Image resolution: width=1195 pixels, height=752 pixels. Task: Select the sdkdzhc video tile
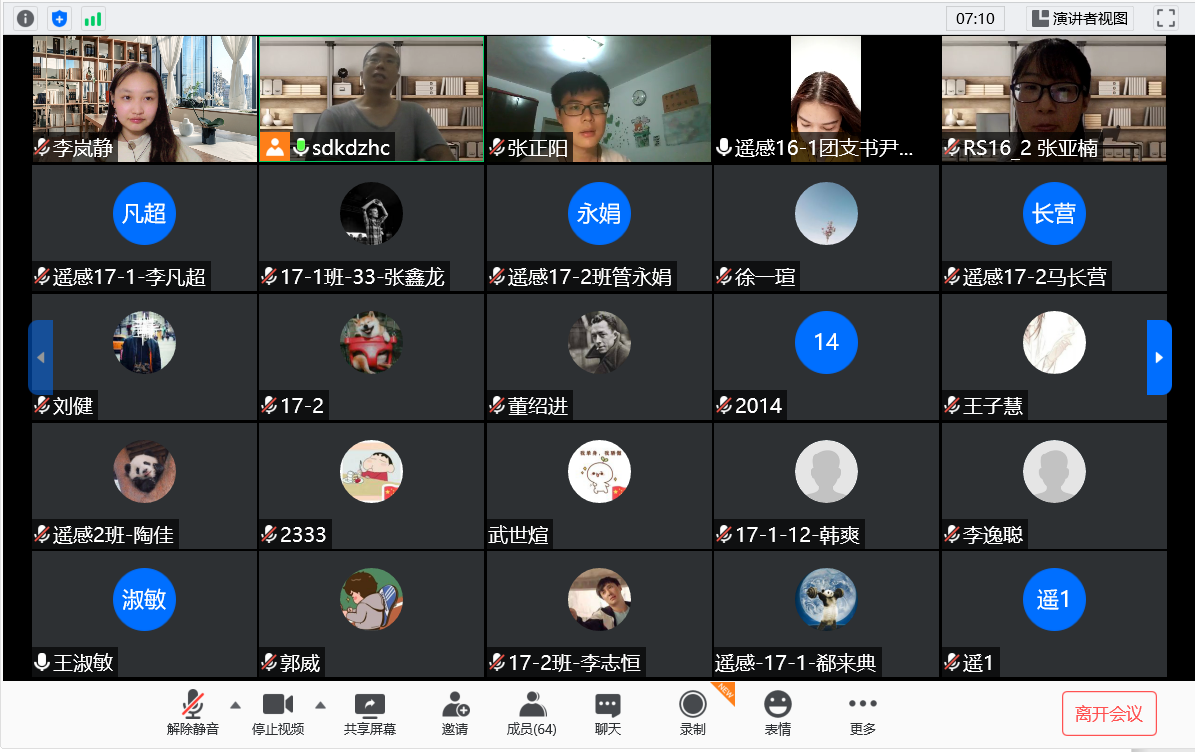[x=370, y=98]
